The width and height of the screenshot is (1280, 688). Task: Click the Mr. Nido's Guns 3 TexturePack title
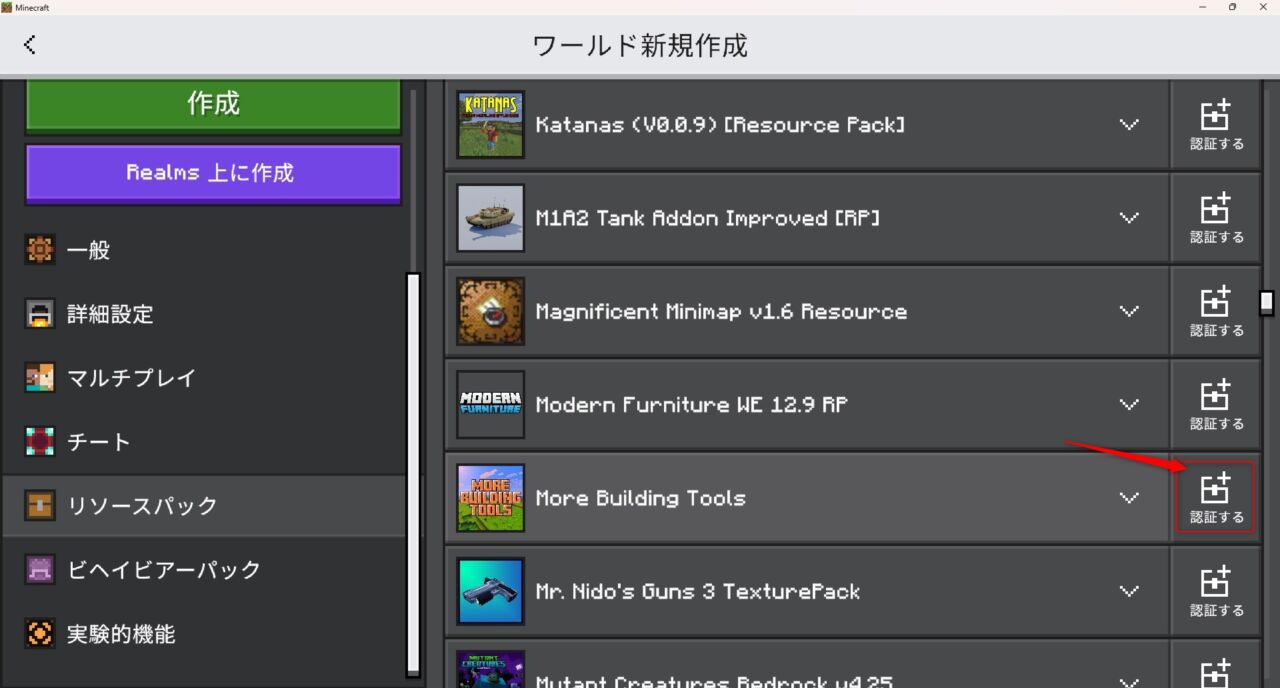(x=698, y=591)
